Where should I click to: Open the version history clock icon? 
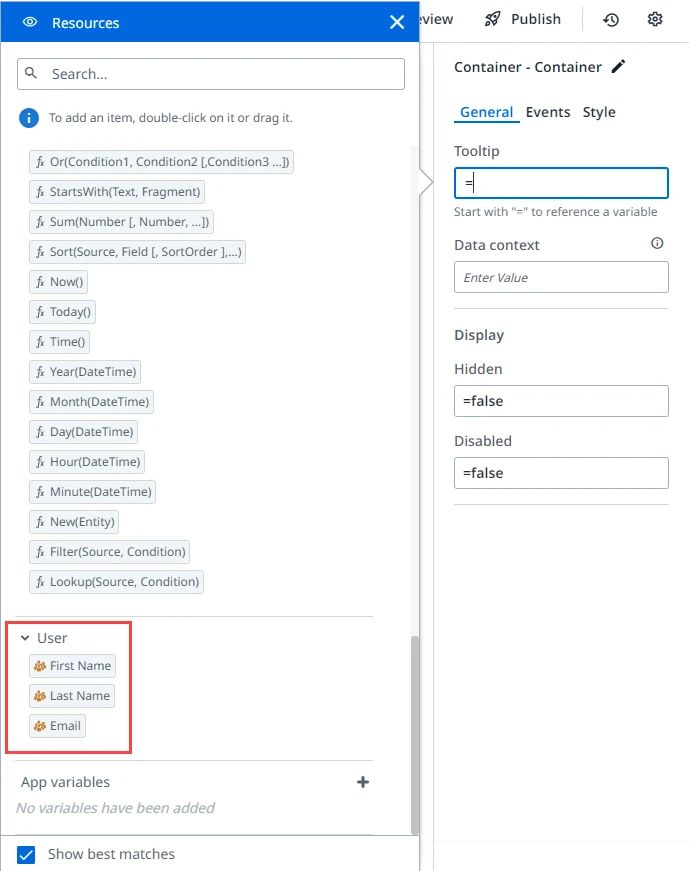(611, 19)
